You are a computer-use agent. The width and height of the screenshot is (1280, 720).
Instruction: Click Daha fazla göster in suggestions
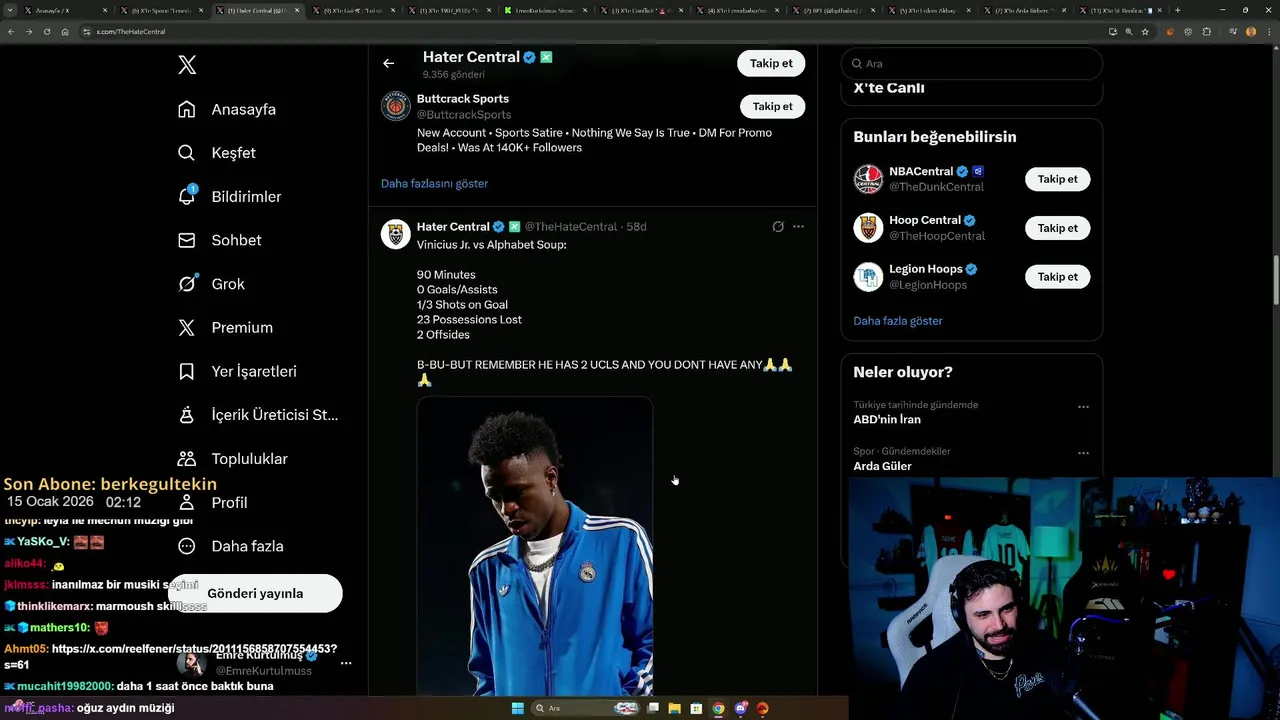pos(898,321)
